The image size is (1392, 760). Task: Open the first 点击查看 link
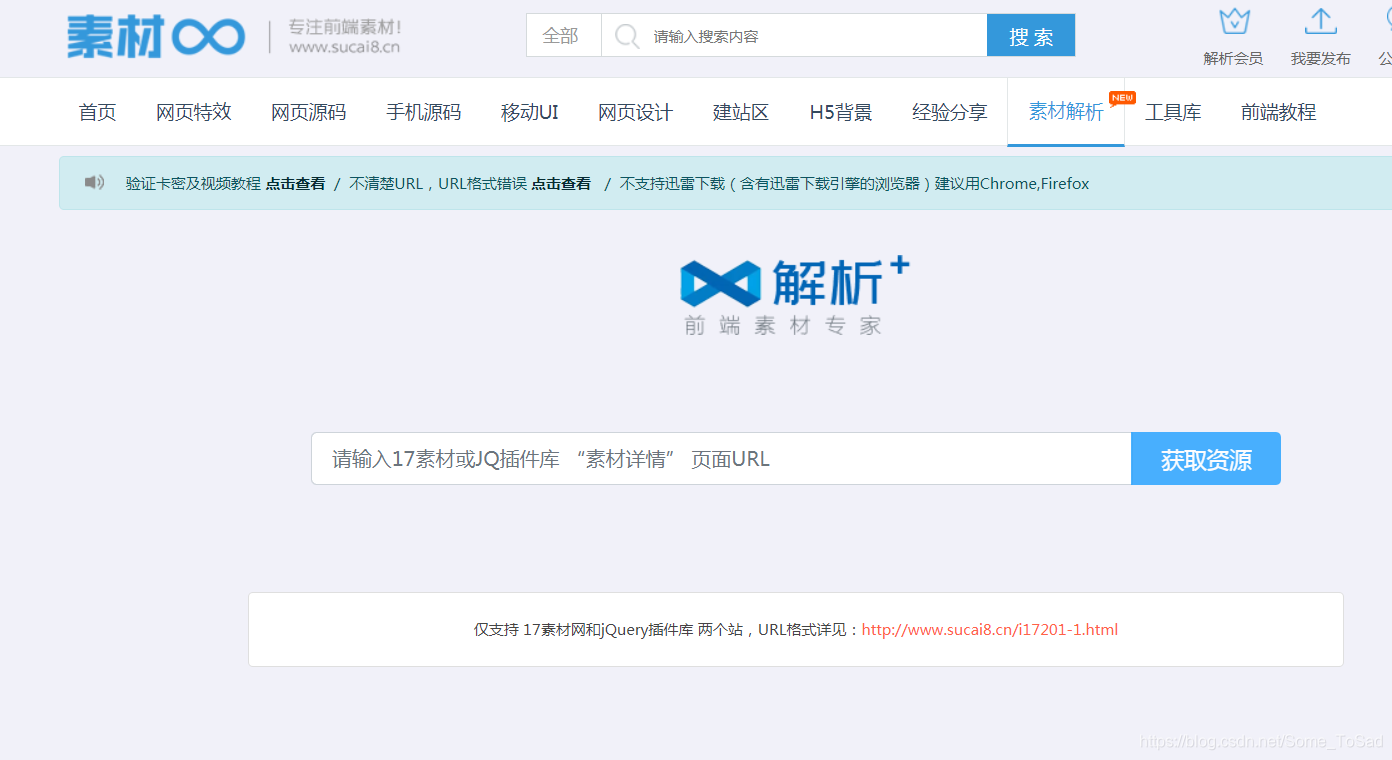click(294, 183)
